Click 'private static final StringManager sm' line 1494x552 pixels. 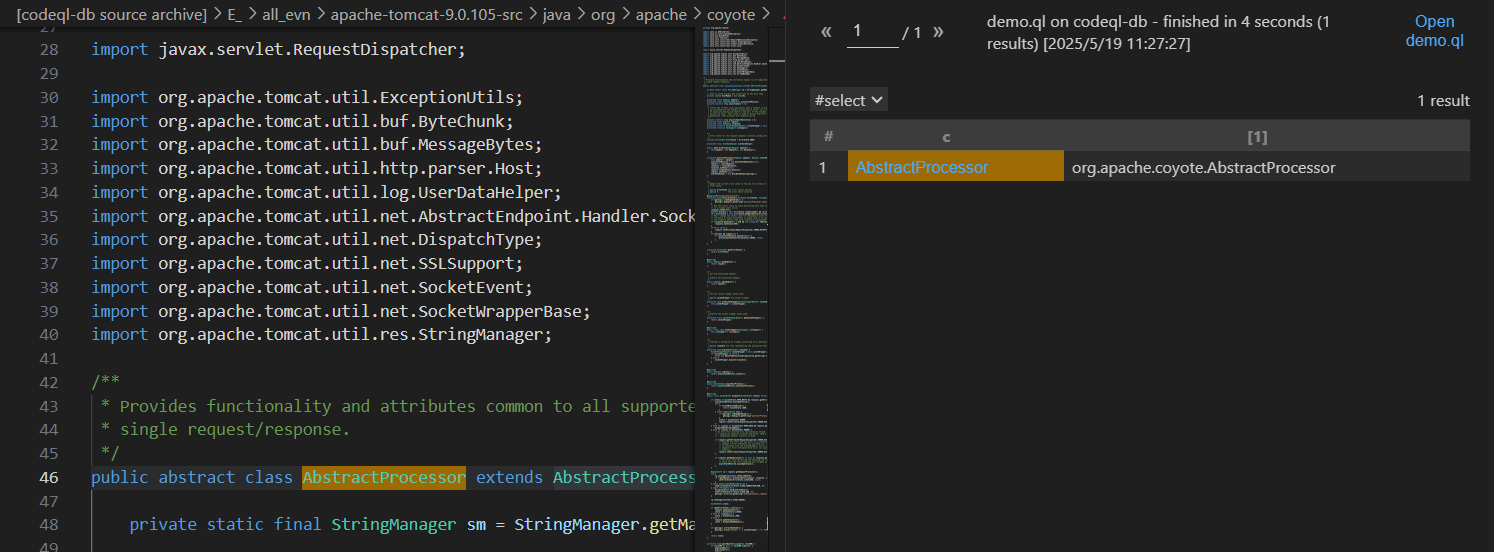(x=412, y=524)
